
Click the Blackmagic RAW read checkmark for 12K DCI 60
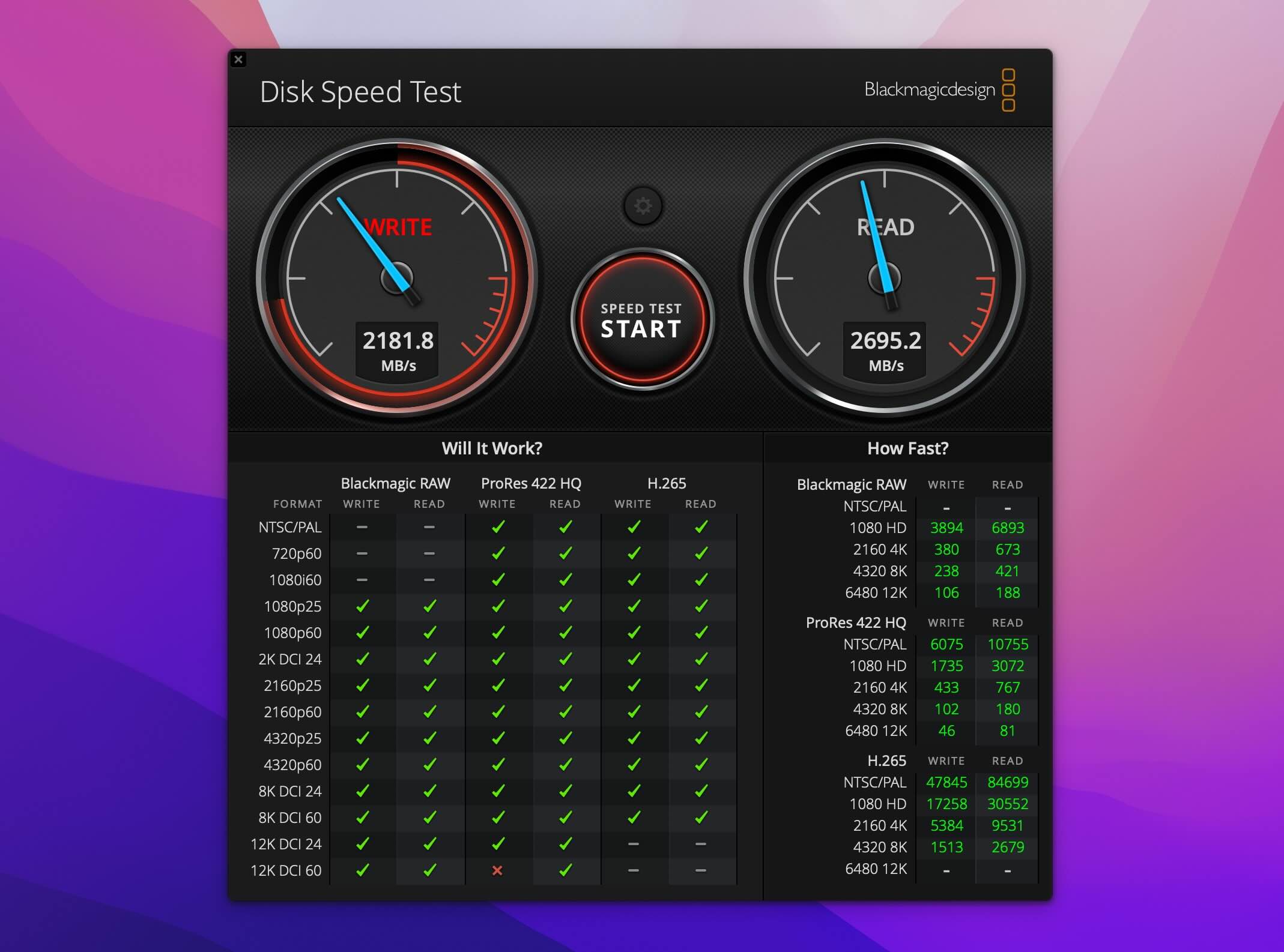click(x=429, y=870)
